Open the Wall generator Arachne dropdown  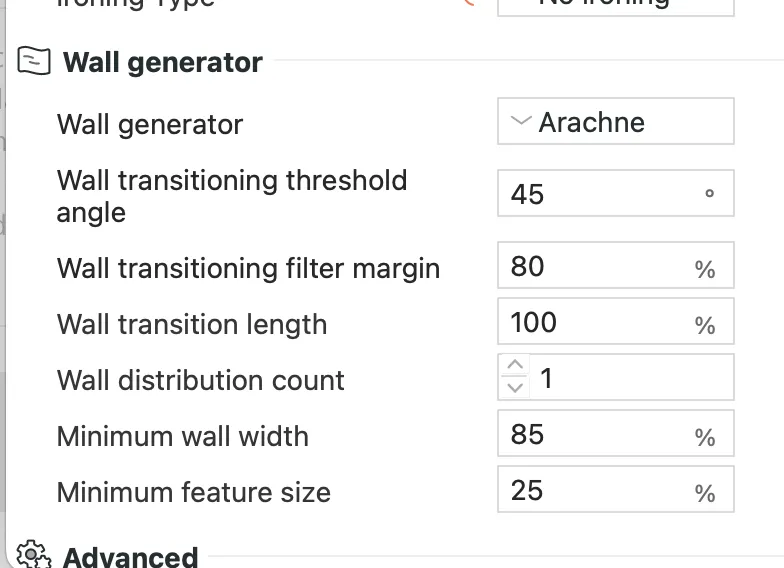tap(616, 121)
